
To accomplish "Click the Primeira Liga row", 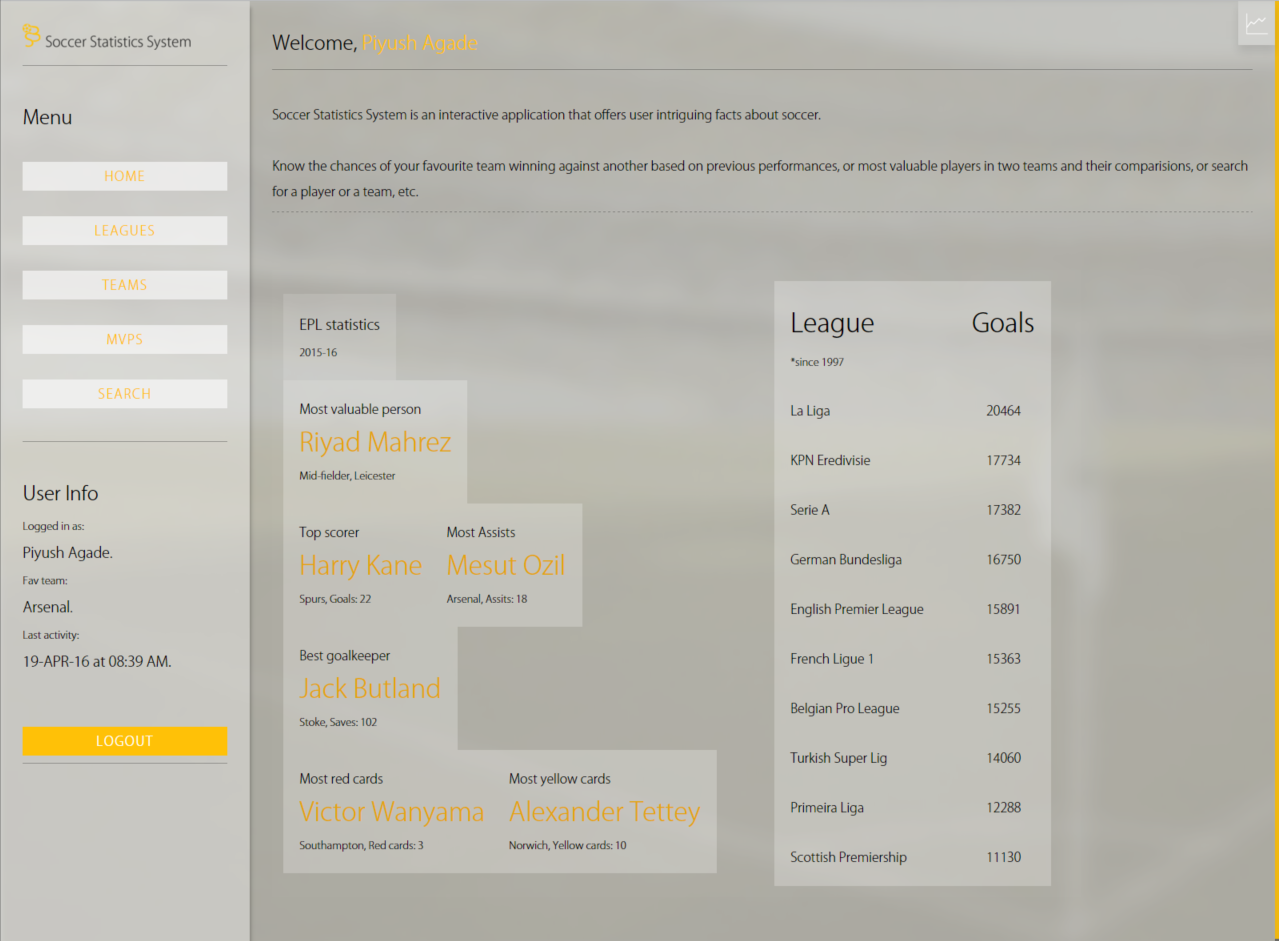I will point(912,808).
